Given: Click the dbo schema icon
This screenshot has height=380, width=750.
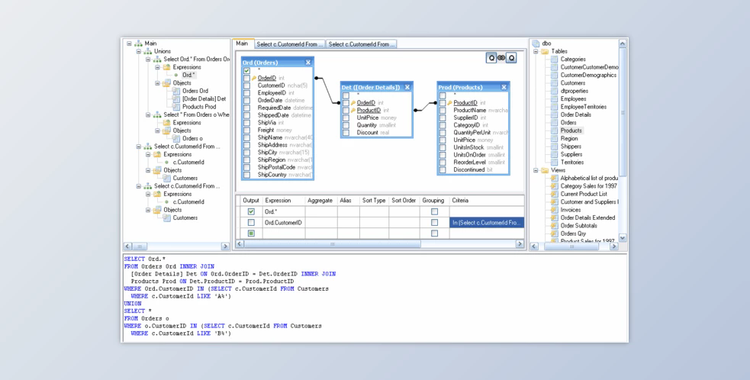Looking at the screenshot, I should pos(536,43).
